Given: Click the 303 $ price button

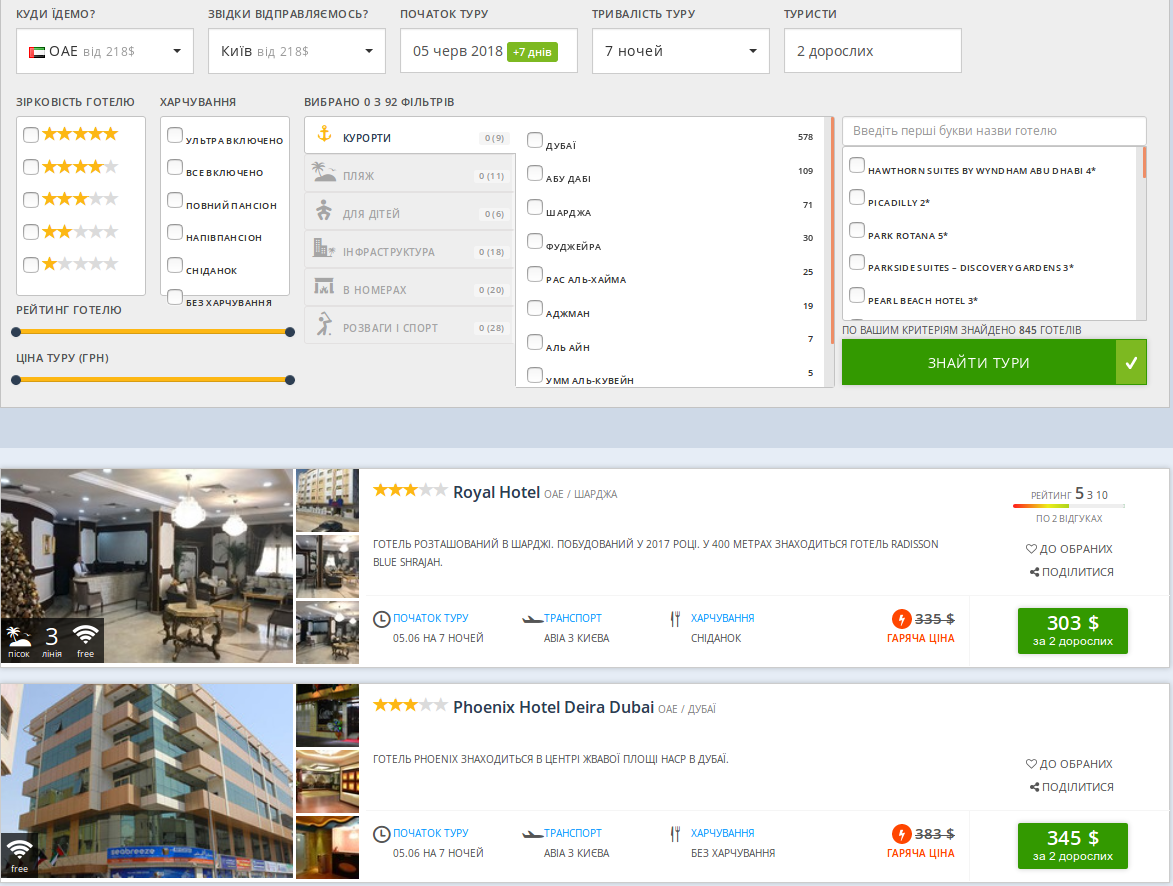Looking at the screenshot, I should (x=1072, y=631).
